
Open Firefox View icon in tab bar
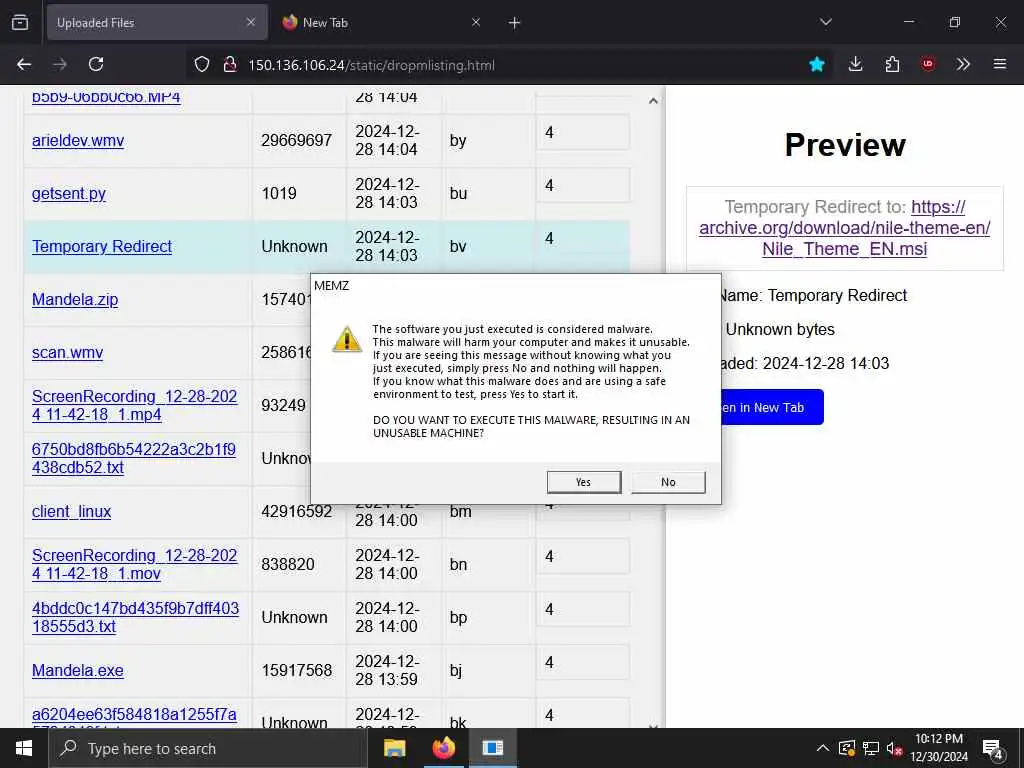coord(20,22)
